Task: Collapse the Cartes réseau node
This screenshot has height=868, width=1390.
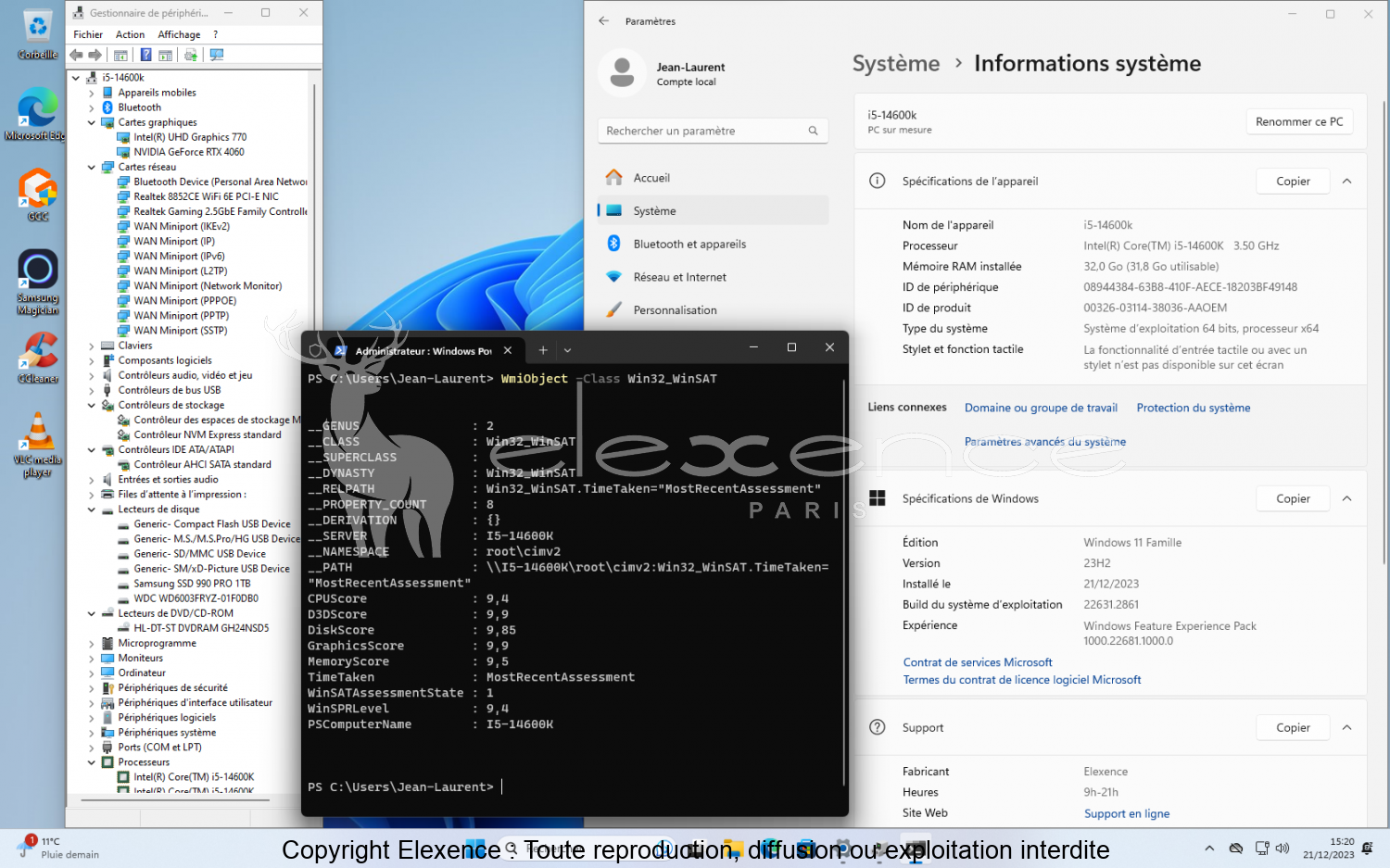Action: [92, 168]
